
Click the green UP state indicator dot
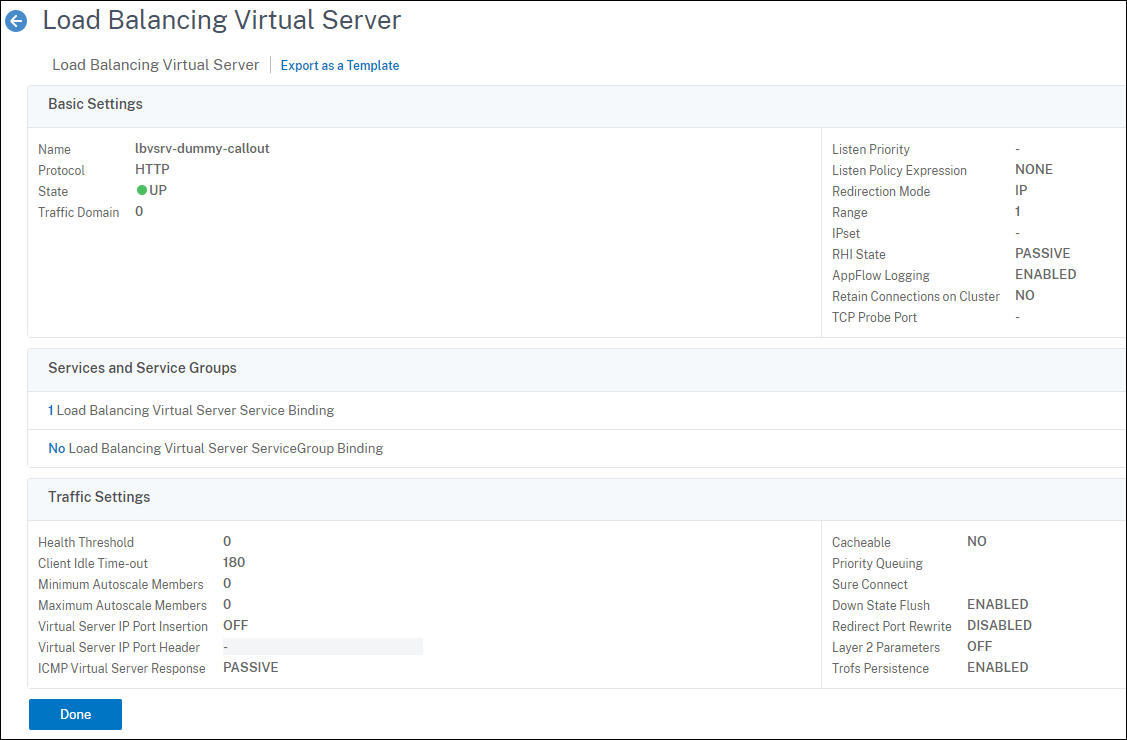coord(142,191)
